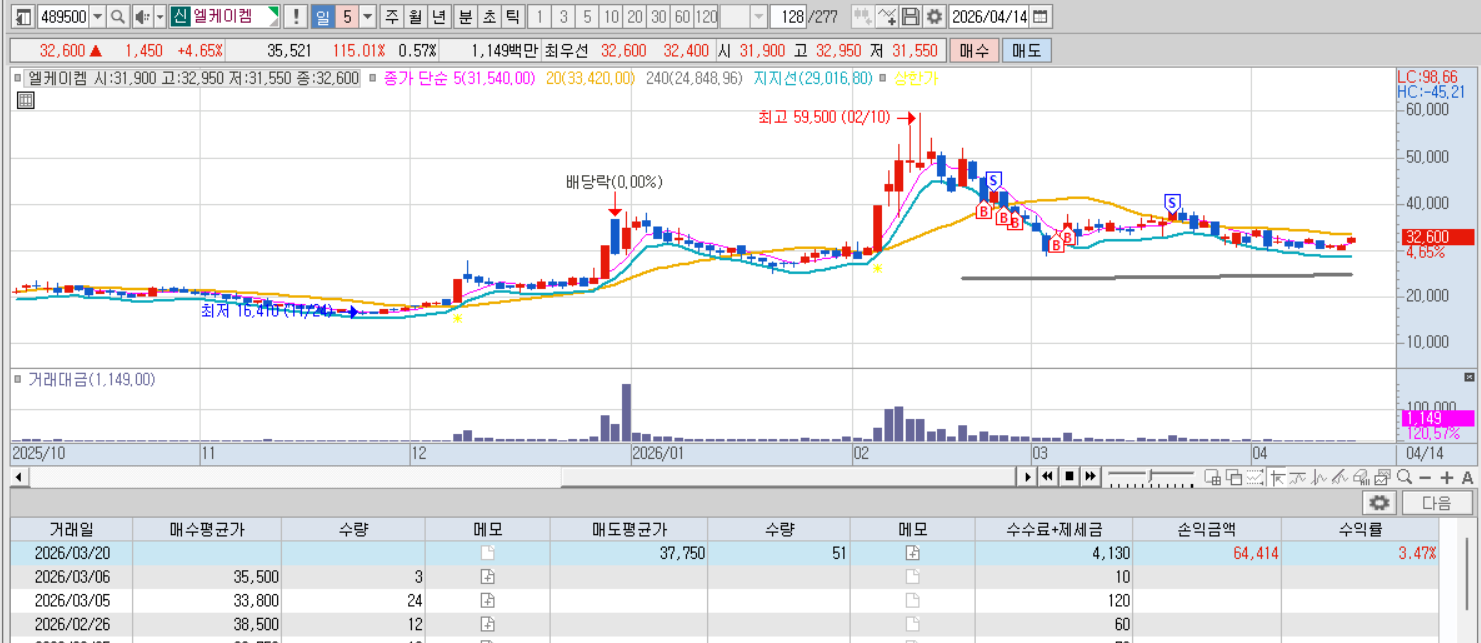Image resolution: width=1481 pixels, height=643 pixels.
Task: Click the 수수료+제세금 column header
Action: [1055, 529]
